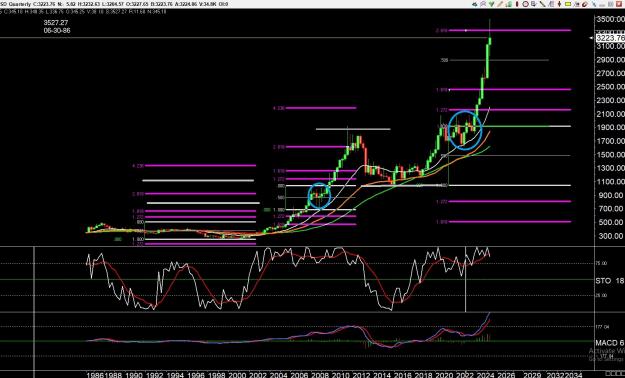Select the circle drawing tool icon
The image size is (625, 378).
click(525, 4)
